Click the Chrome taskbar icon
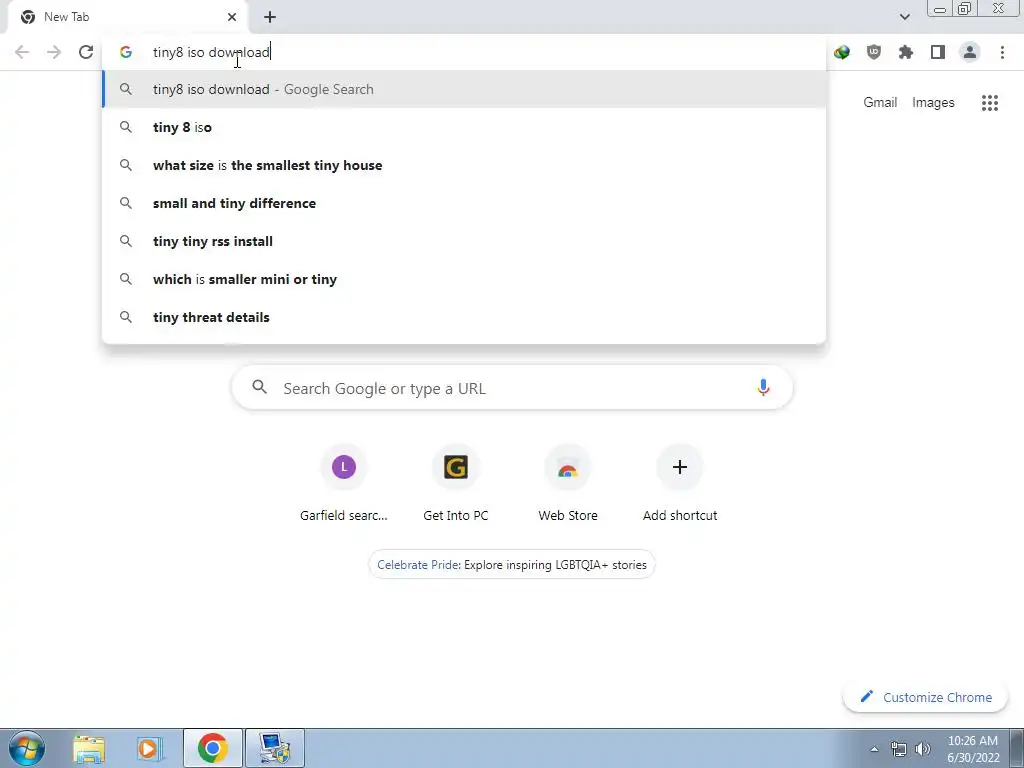 [x=213, y=748]
